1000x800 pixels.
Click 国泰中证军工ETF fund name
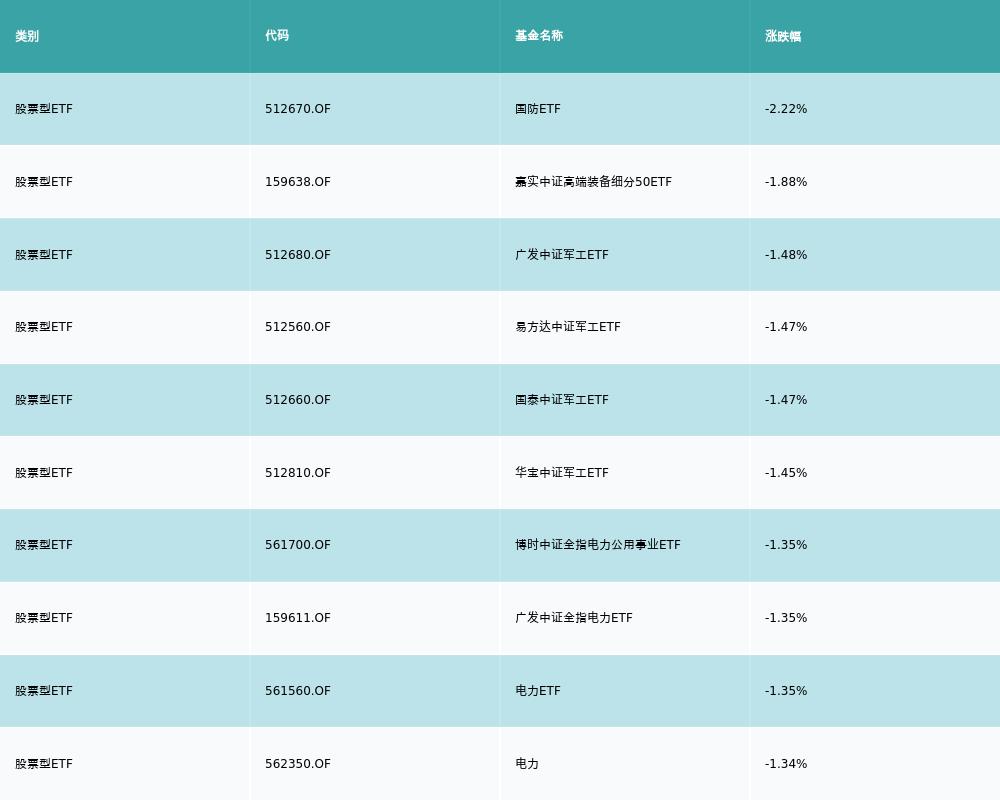click(562, 400)
